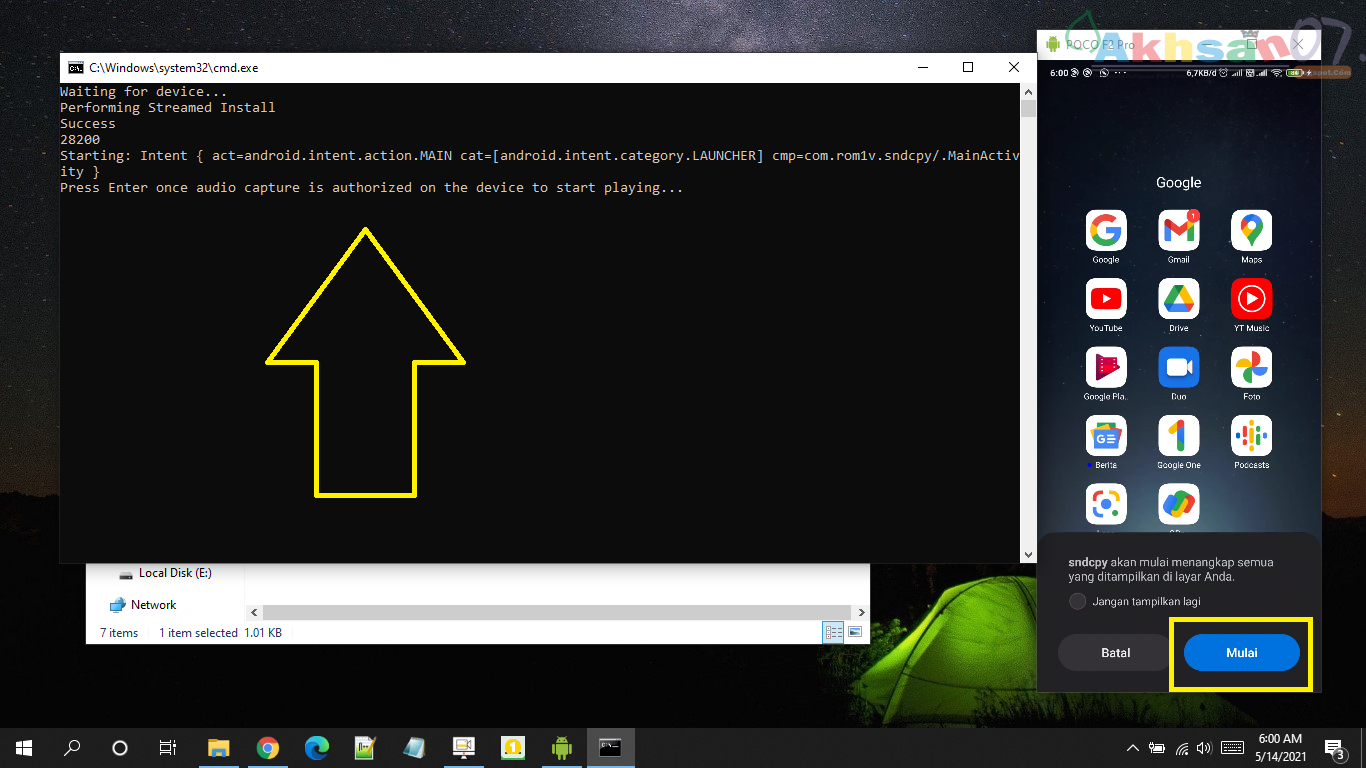Screen dimensions: 1366x768
Task: Launch Google Chrome from taskbar
Action: (x=267, y=748)
